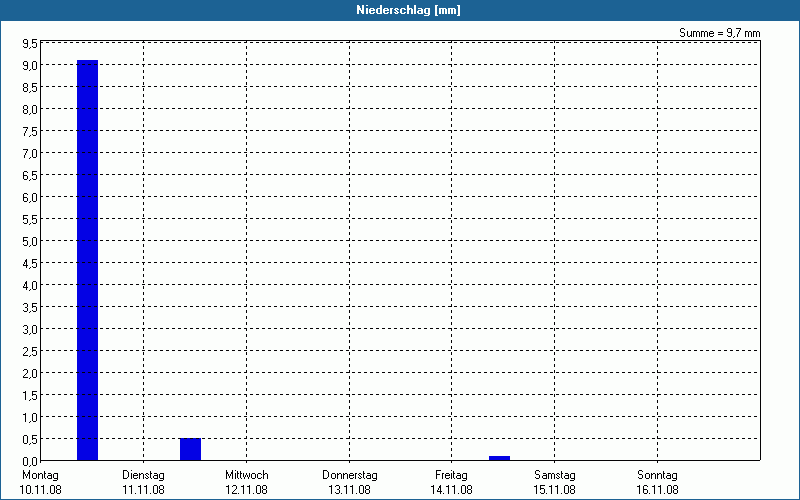Select the Samstag axis label

[x=555, y=475]
